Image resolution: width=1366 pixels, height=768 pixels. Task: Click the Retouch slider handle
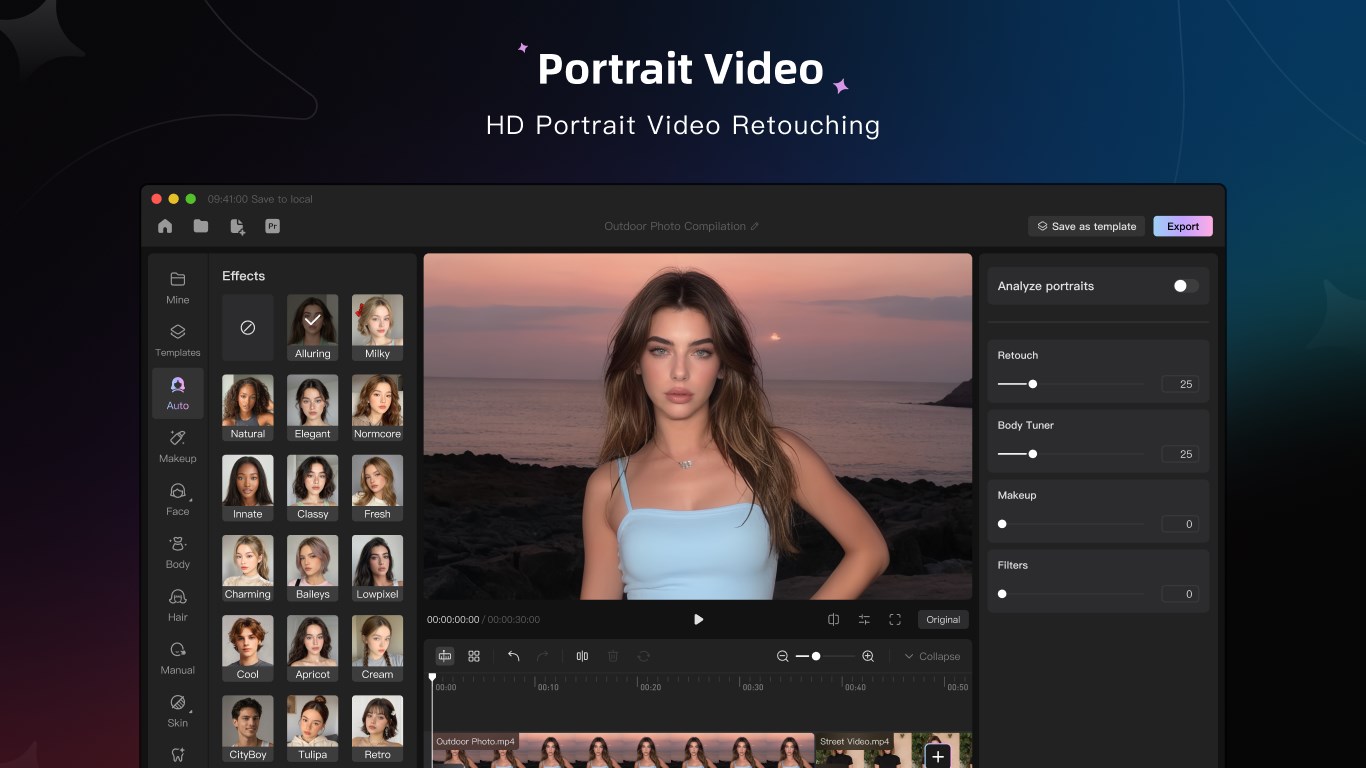tap(1033, 384)
